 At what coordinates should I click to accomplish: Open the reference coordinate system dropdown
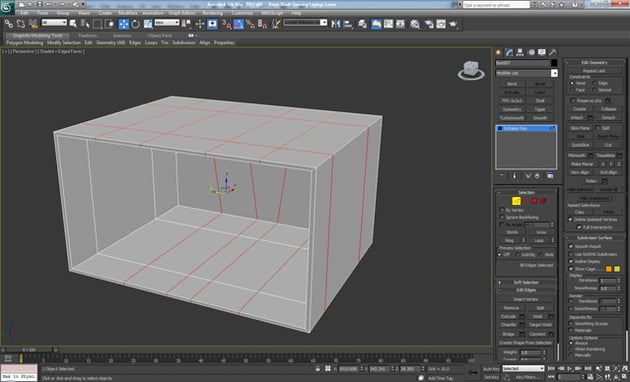167,23
